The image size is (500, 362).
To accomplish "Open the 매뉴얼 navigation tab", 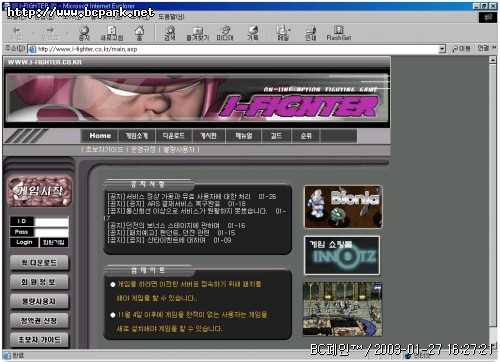I will point(244,136).
